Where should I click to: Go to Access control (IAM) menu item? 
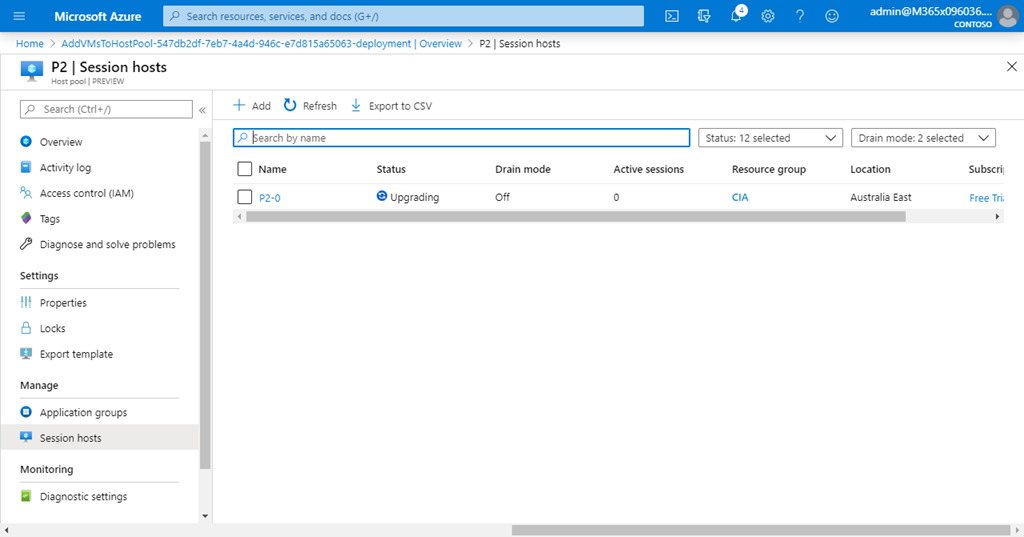(x=86, y=193)
